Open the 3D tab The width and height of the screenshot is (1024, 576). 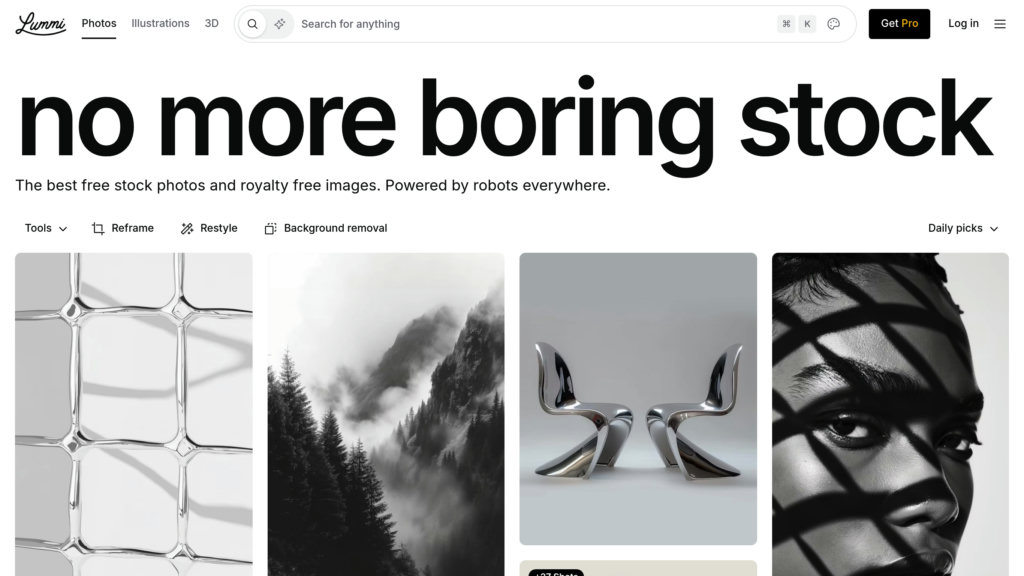click(x=211, y=23)
